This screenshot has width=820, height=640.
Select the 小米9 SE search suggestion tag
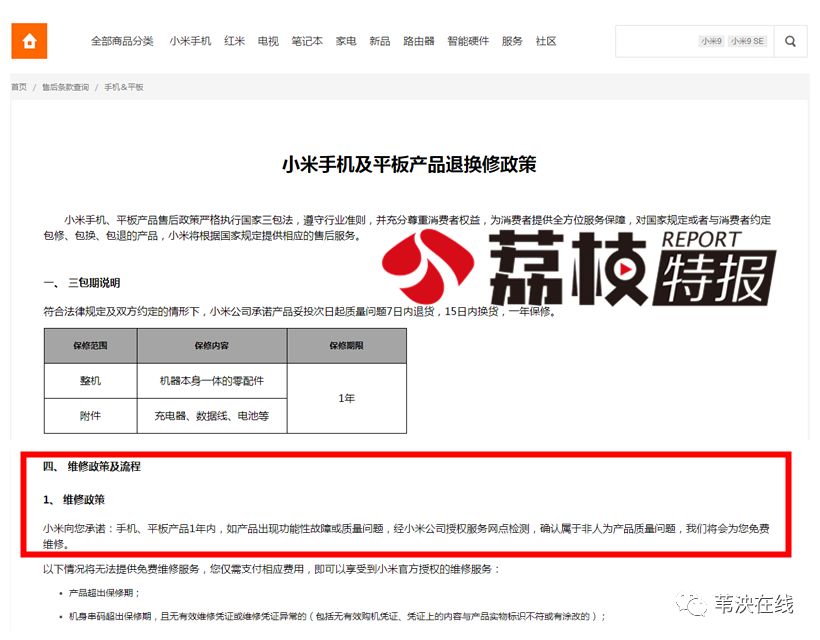(748, 40)
